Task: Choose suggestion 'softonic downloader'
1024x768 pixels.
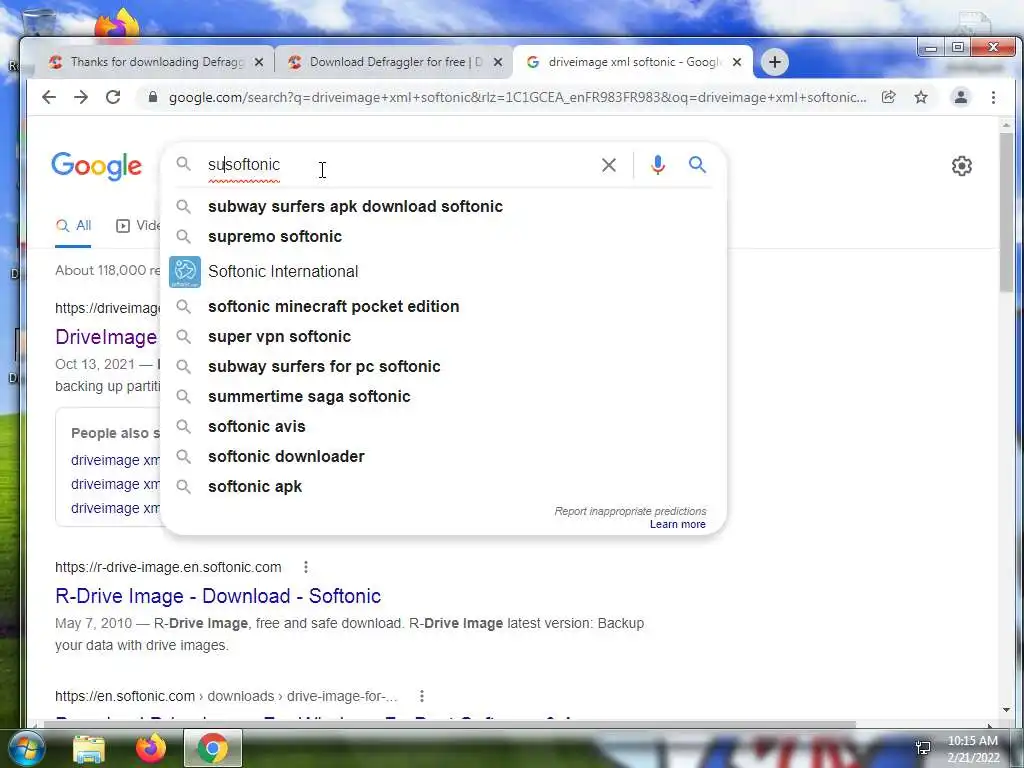Action: click(x=443, y=456)
